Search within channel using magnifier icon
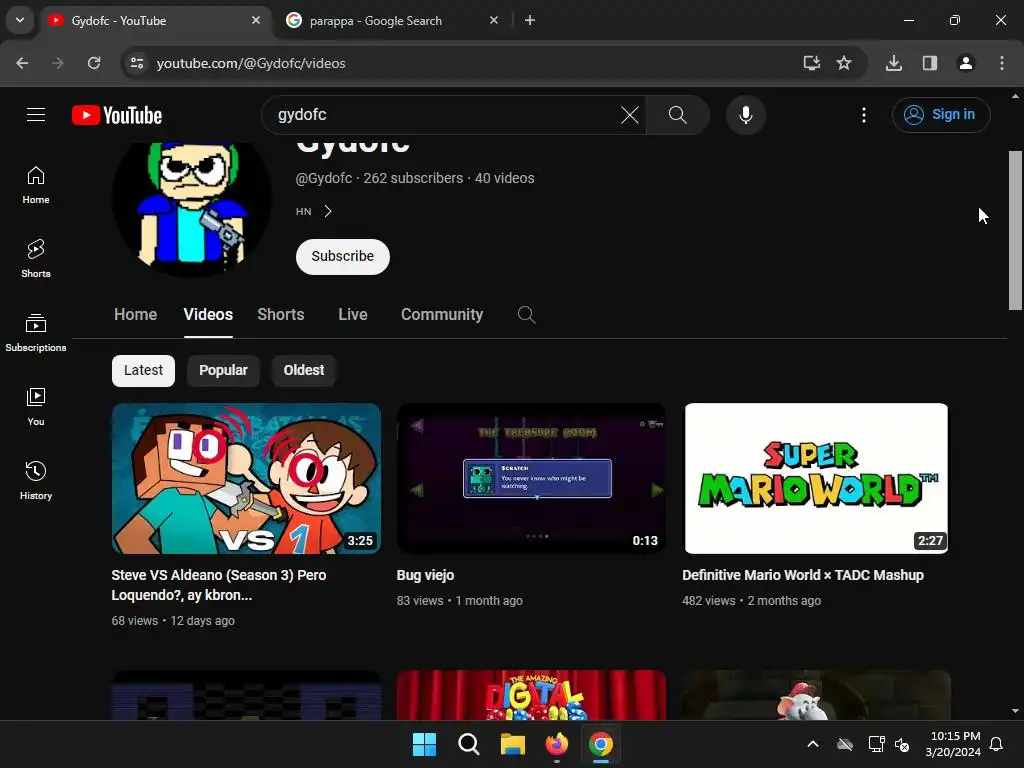The height and width of the screenshot is (768, 1024). [x=526, y=315]
